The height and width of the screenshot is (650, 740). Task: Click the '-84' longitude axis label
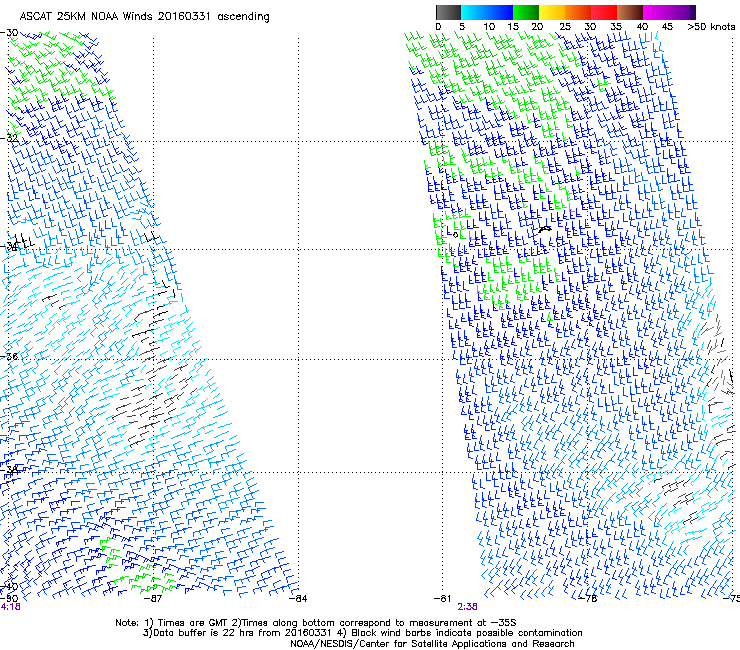(298, 599)
